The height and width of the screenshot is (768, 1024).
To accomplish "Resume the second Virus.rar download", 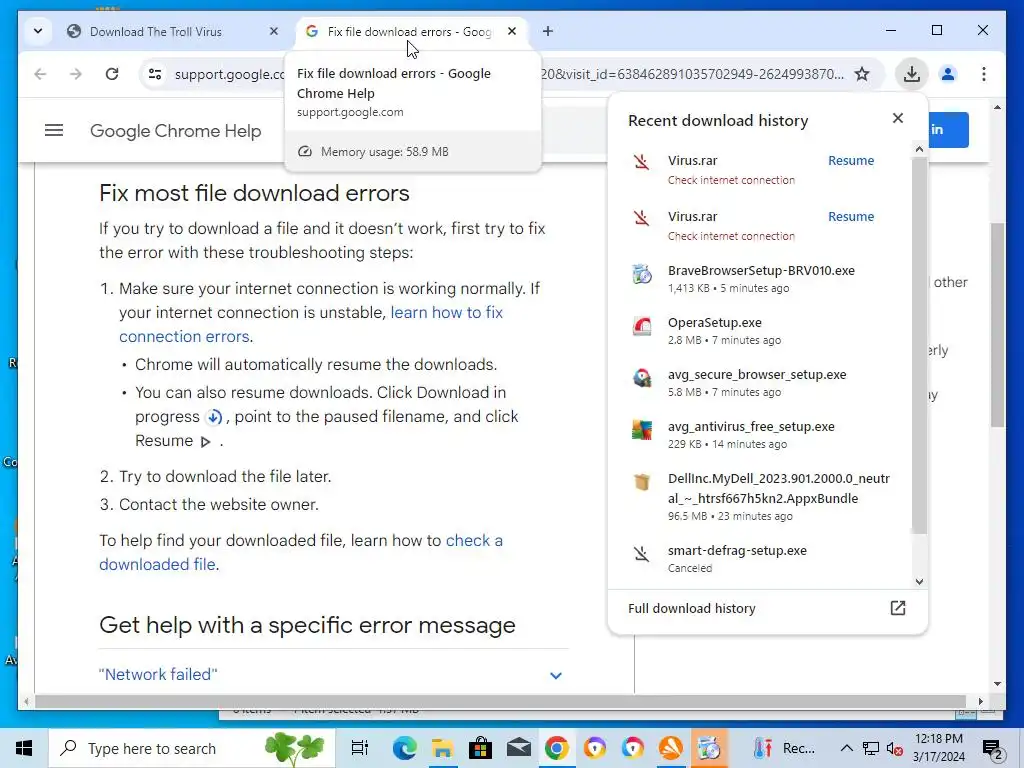I will click(x=851, y=217).
